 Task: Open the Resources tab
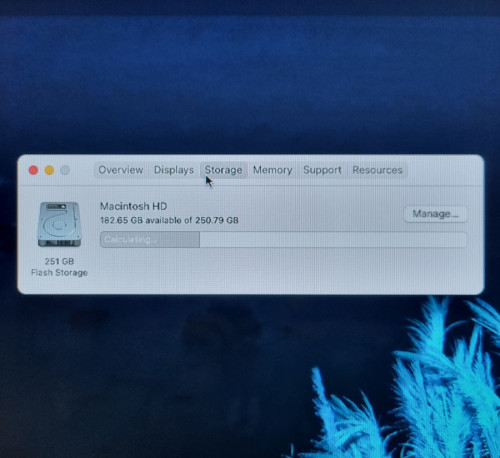tap(377, 170)
